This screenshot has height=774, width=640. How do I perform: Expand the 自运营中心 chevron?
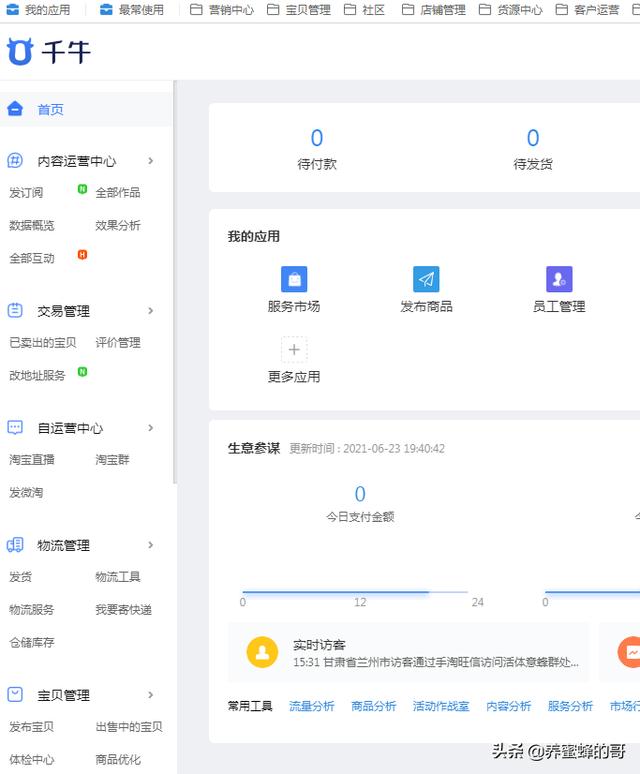151,428
